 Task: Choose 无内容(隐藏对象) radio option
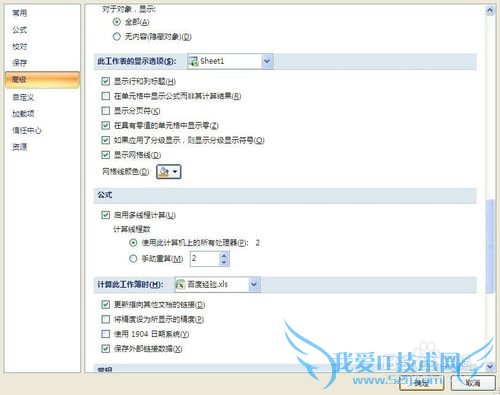[x=117, y=36]
